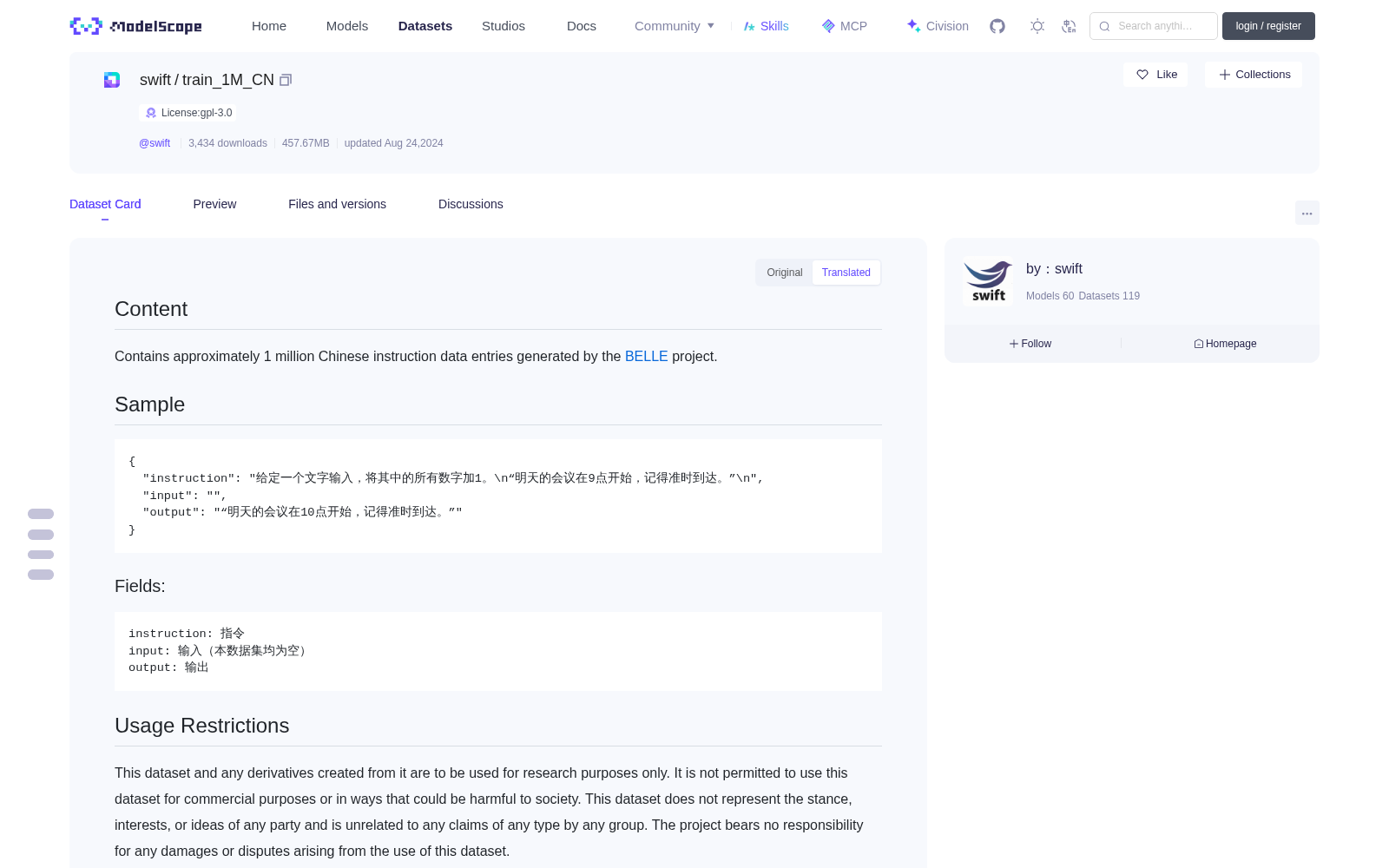
Task: Focus the Search anything input field
Action: click(1154, 26)
